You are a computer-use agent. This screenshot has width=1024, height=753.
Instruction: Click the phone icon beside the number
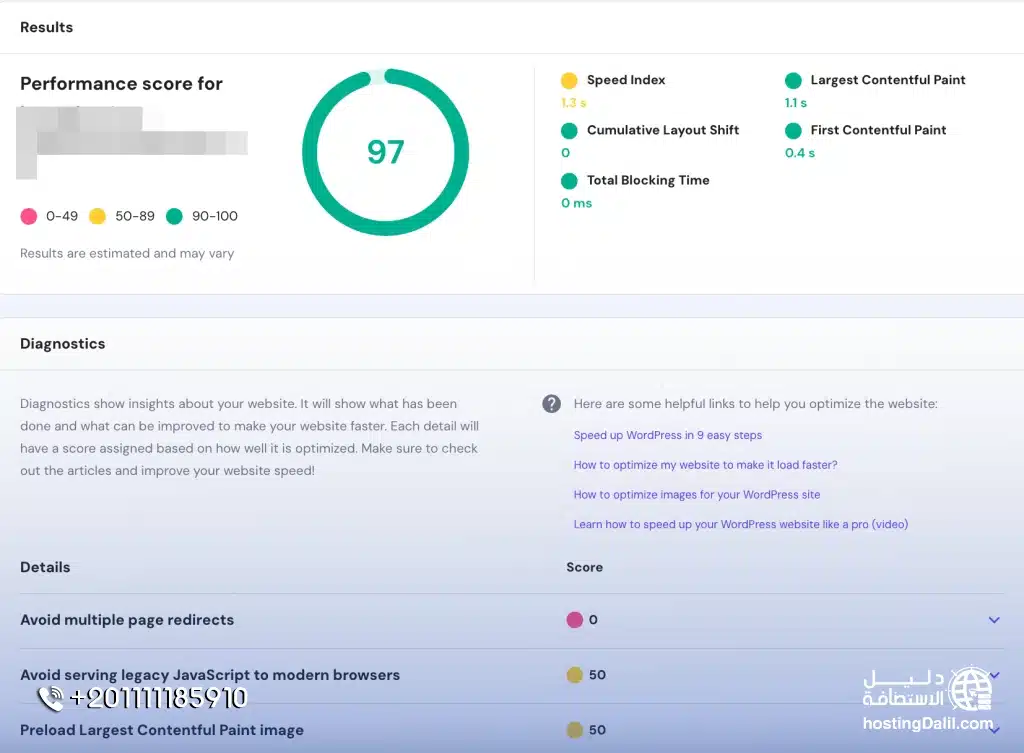click(x=51, y=697)
